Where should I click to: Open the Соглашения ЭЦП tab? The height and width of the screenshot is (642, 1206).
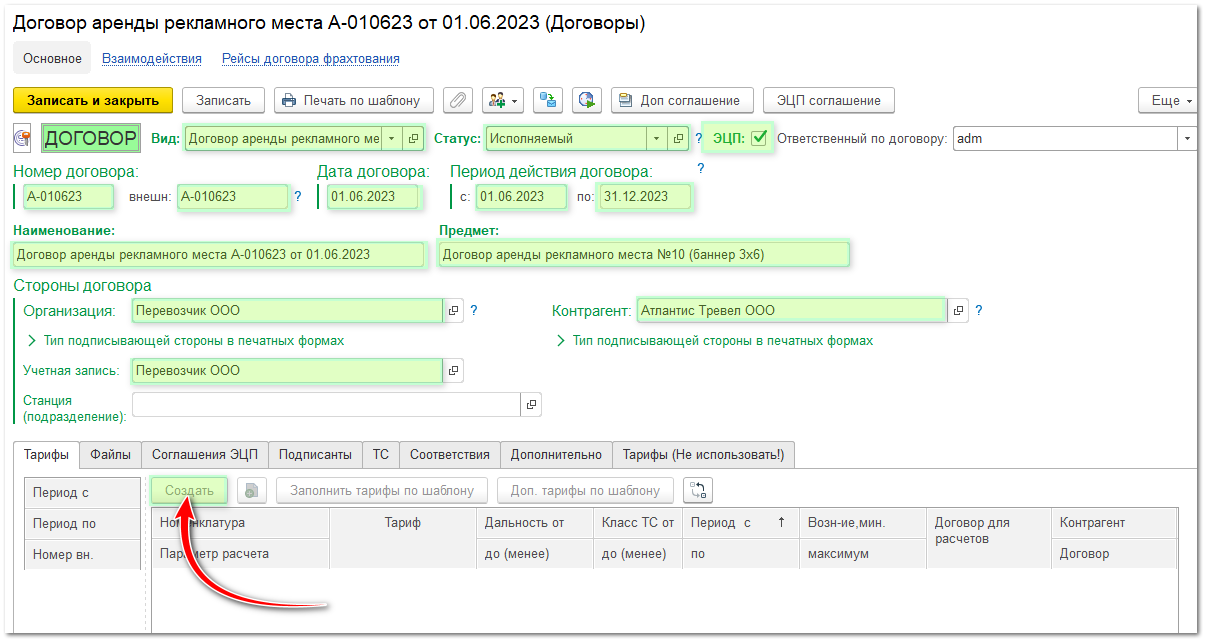click(204, 454)
